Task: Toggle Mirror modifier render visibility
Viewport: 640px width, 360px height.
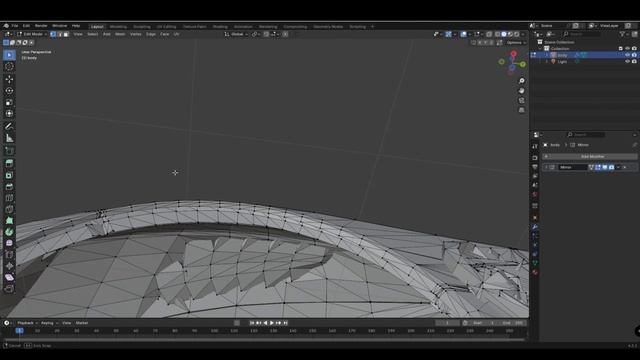Action: pyautogui.click(x=611, y=167)
